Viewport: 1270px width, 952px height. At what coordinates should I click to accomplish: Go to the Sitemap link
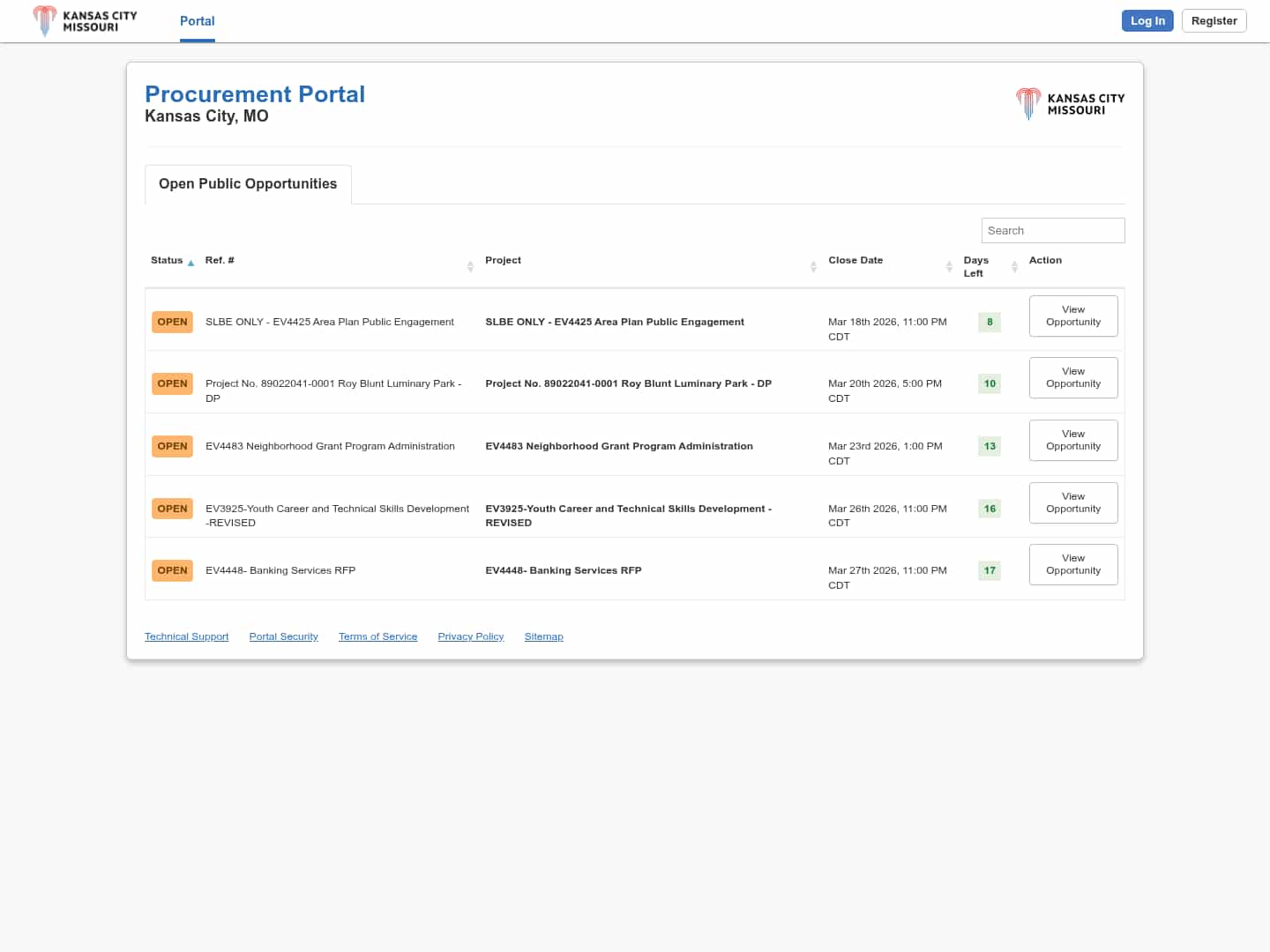[x=543, y=636]
